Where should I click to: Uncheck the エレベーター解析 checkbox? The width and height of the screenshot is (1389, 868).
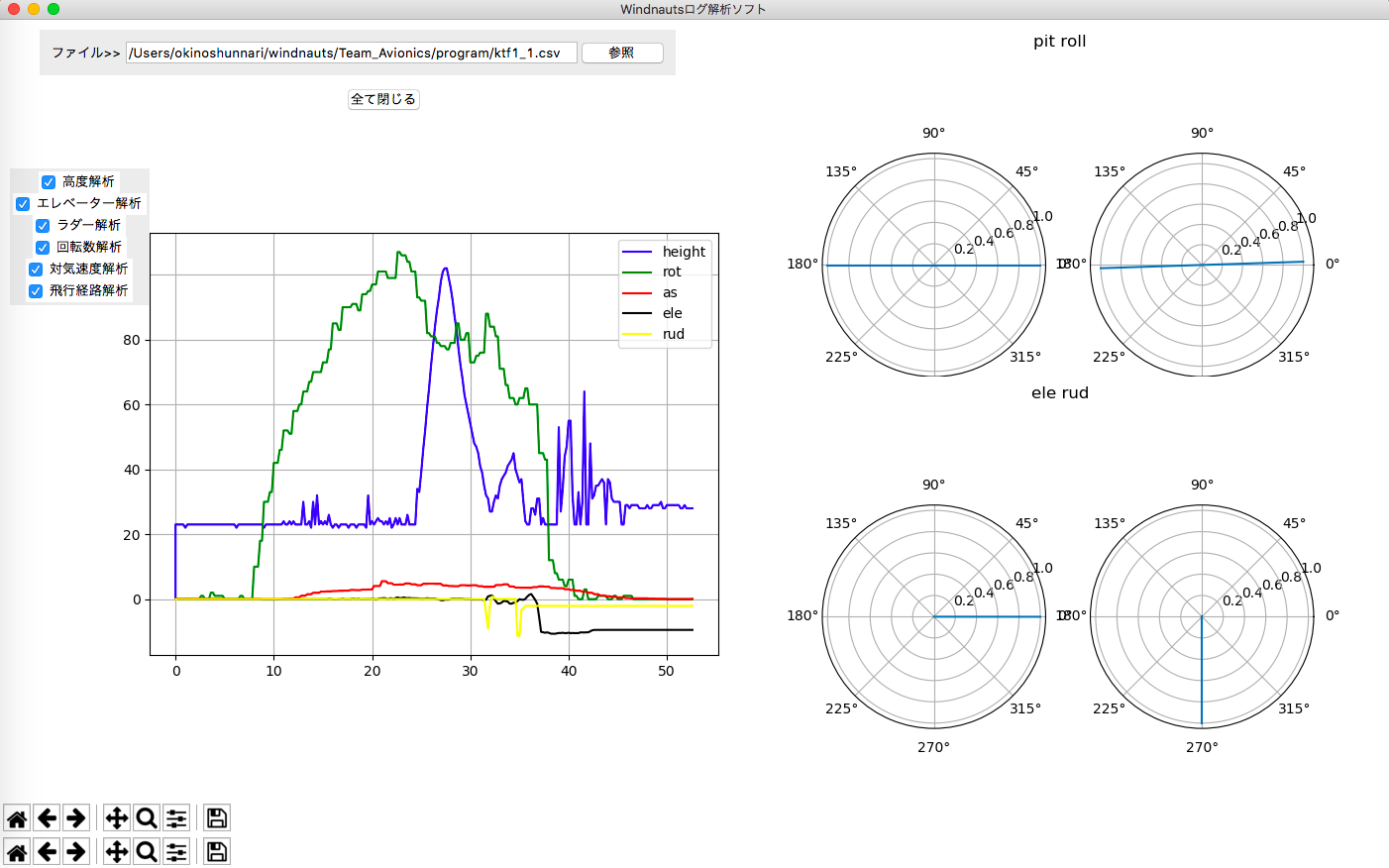pyautogui.click(x=23, y=203)
